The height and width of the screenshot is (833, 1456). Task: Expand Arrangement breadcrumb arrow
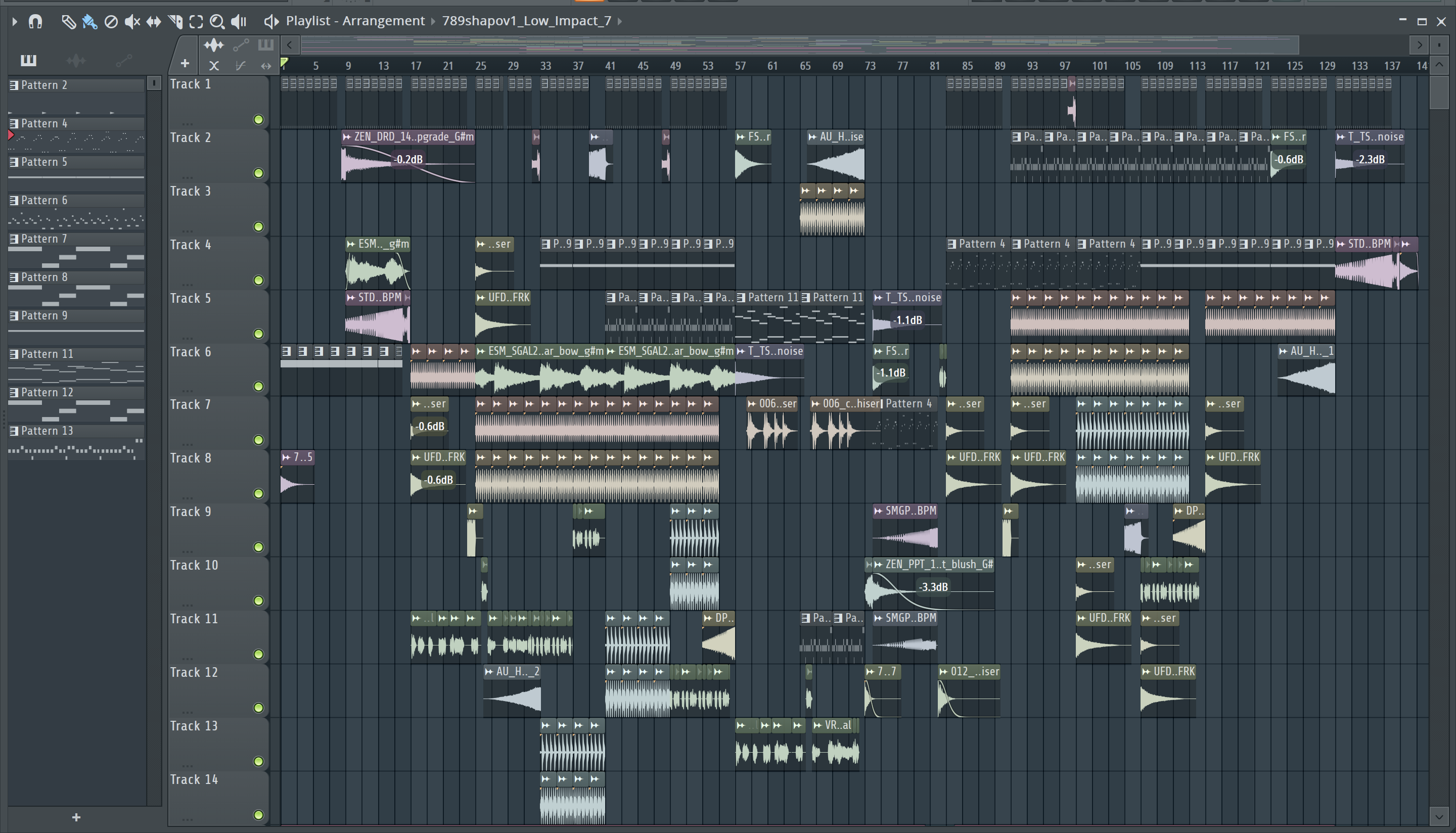pos(433,22)
